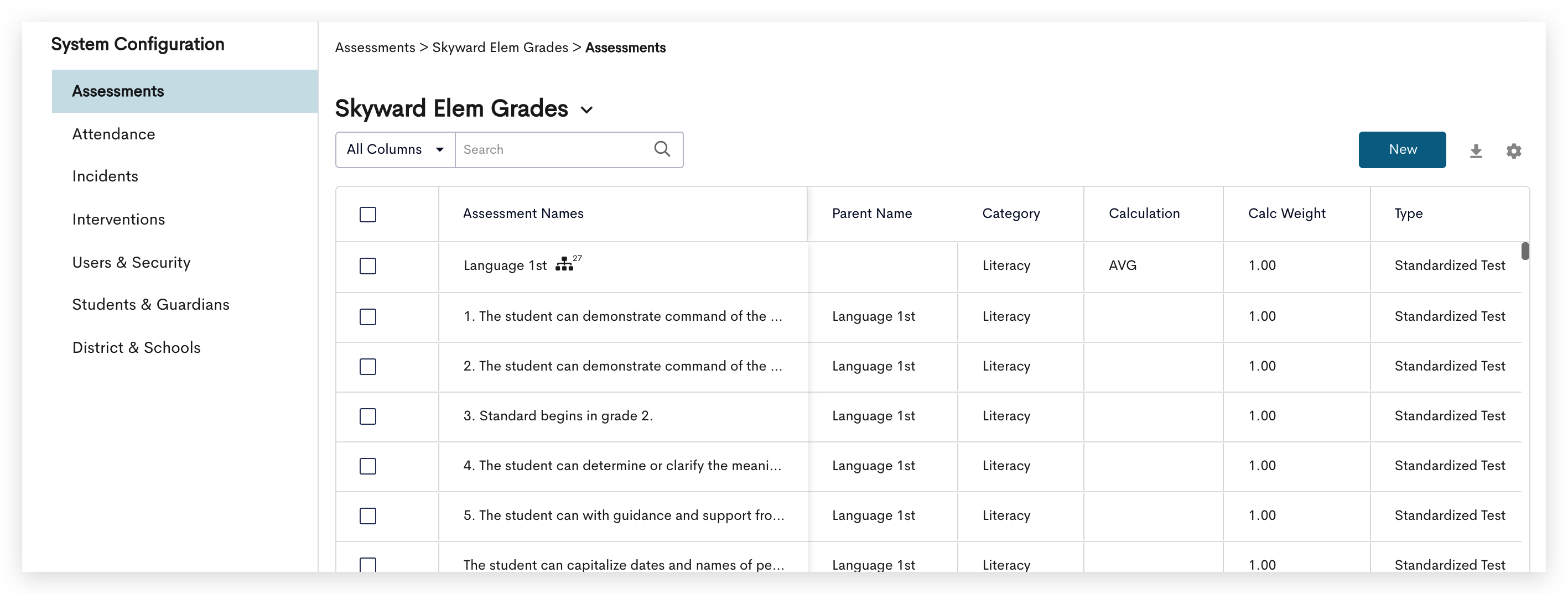This screenshot has width=1568, height=594.
Task: Check row '3. Standard begins in grade 2.'
Action: coord(367,416)
